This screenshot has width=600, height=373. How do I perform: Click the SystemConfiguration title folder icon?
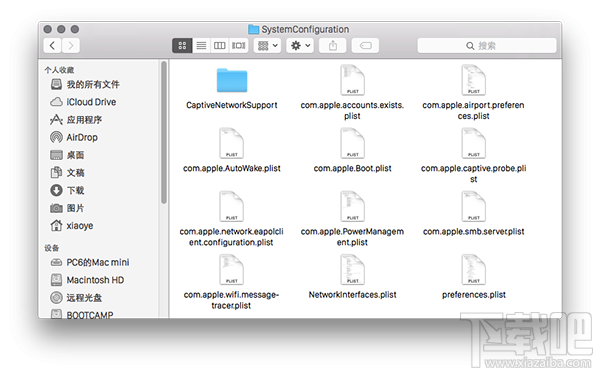point(253,29)
